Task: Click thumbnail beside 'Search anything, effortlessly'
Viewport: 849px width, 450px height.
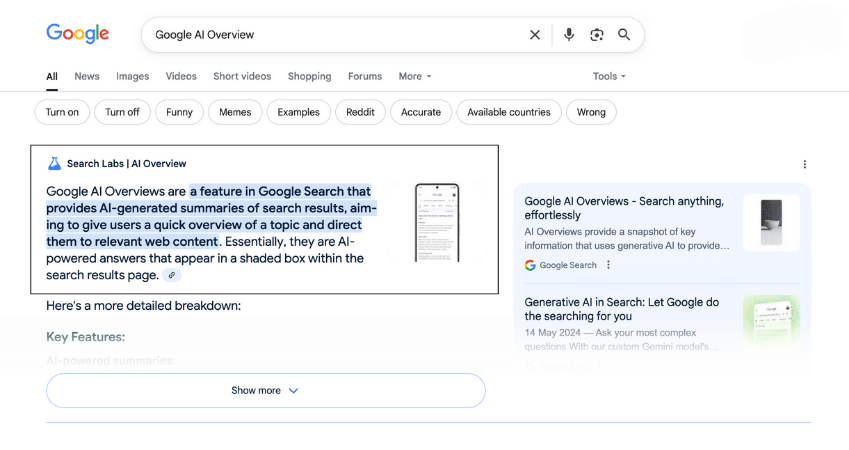Action: point(771,223)
